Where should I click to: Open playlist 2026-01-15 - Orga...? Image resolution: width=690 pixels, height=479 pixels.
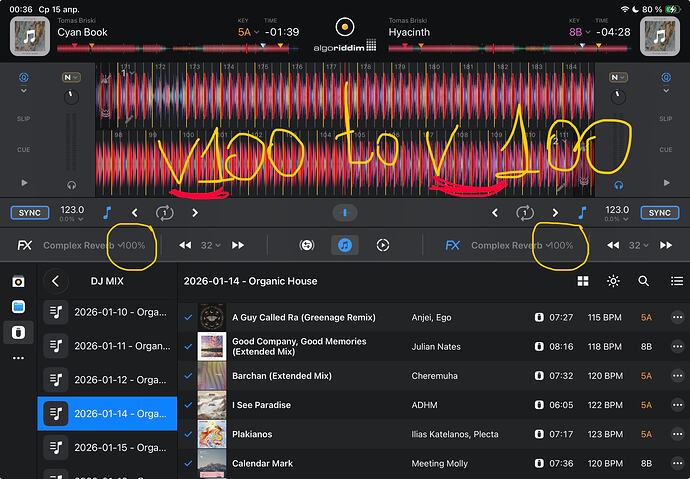[107, 447]
